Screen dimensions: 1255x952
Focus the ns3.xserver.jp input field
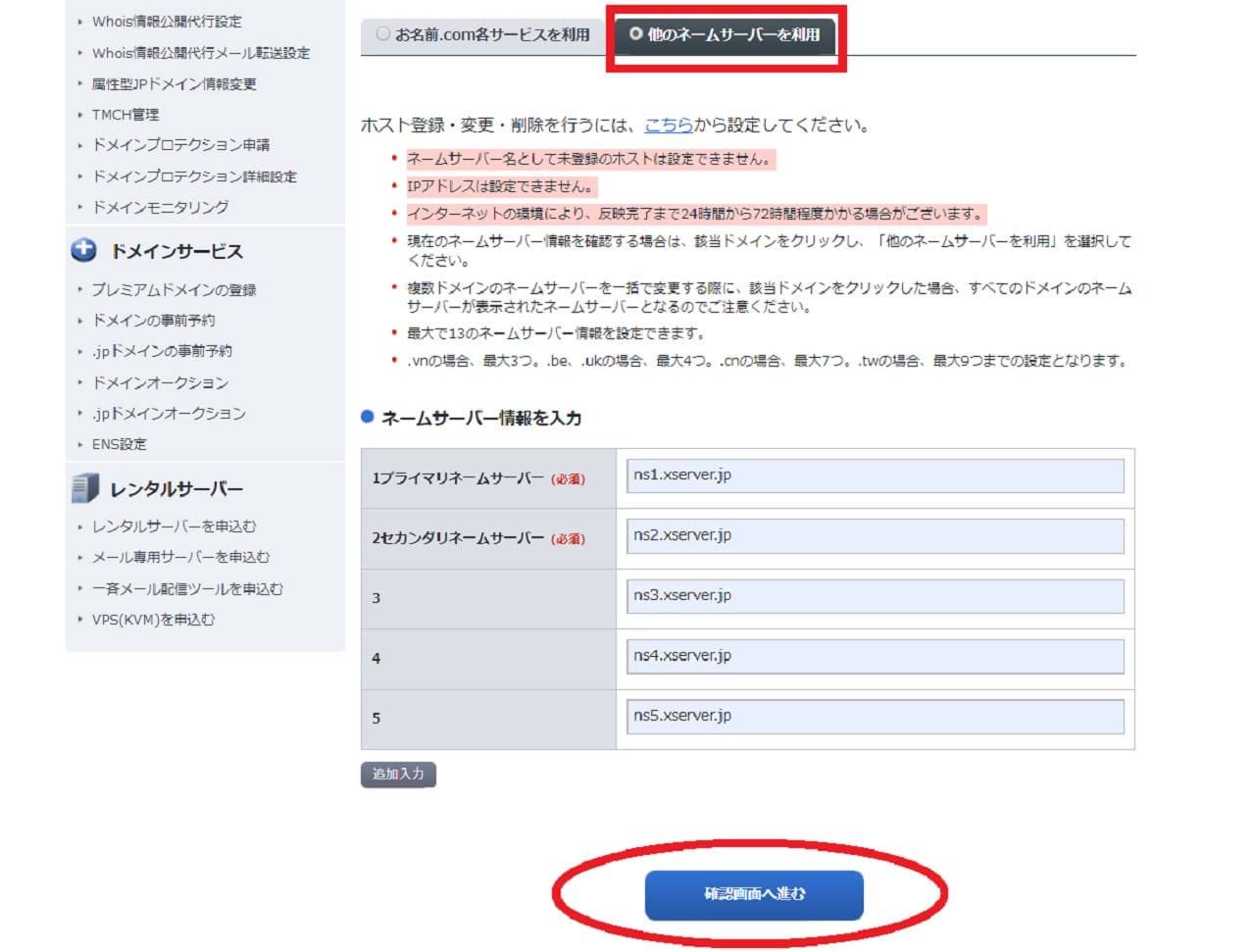coord(875,596)
